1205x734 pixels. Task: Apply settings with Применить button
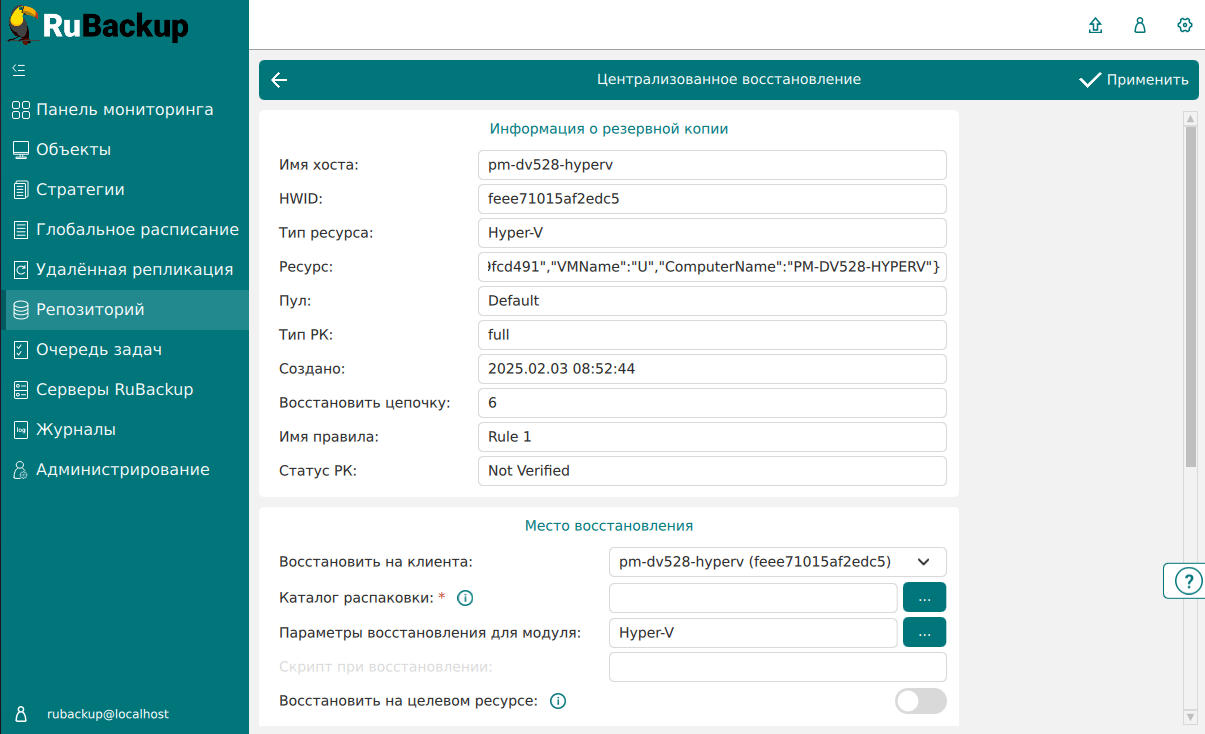1134,80
